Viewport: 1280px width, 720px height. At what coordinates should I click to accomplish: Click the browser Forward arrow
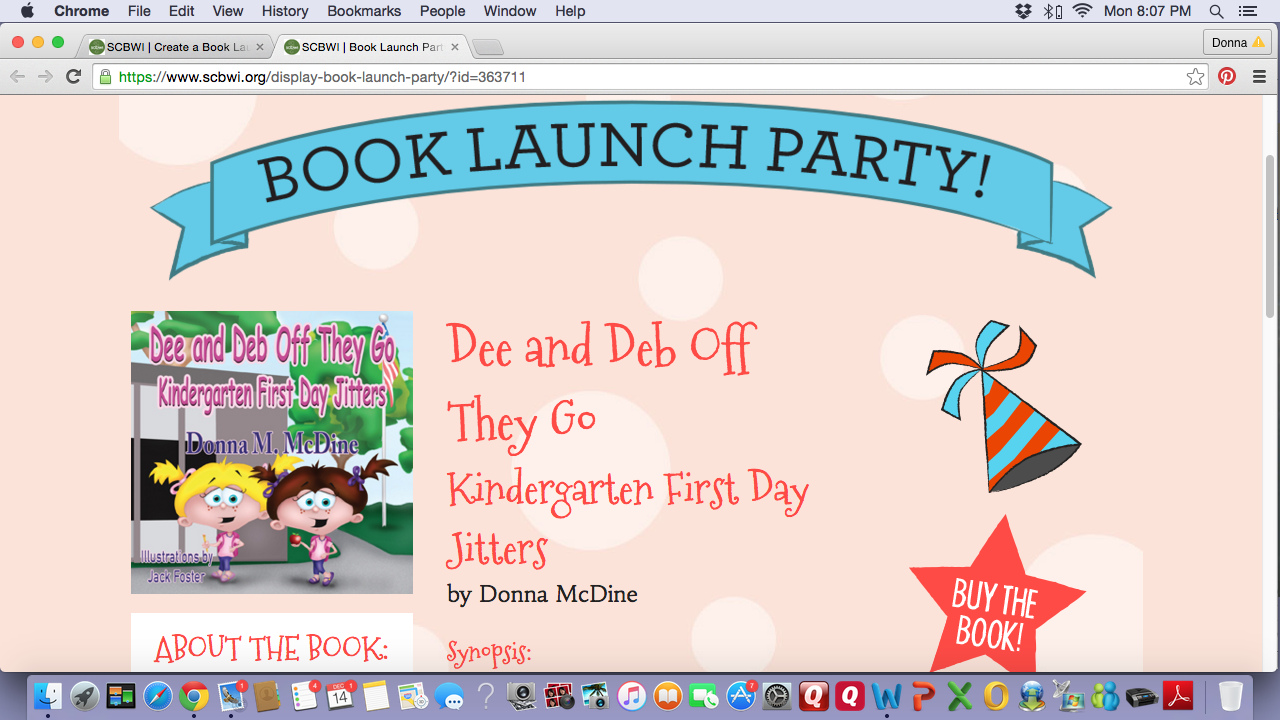[x=45, y=77]
